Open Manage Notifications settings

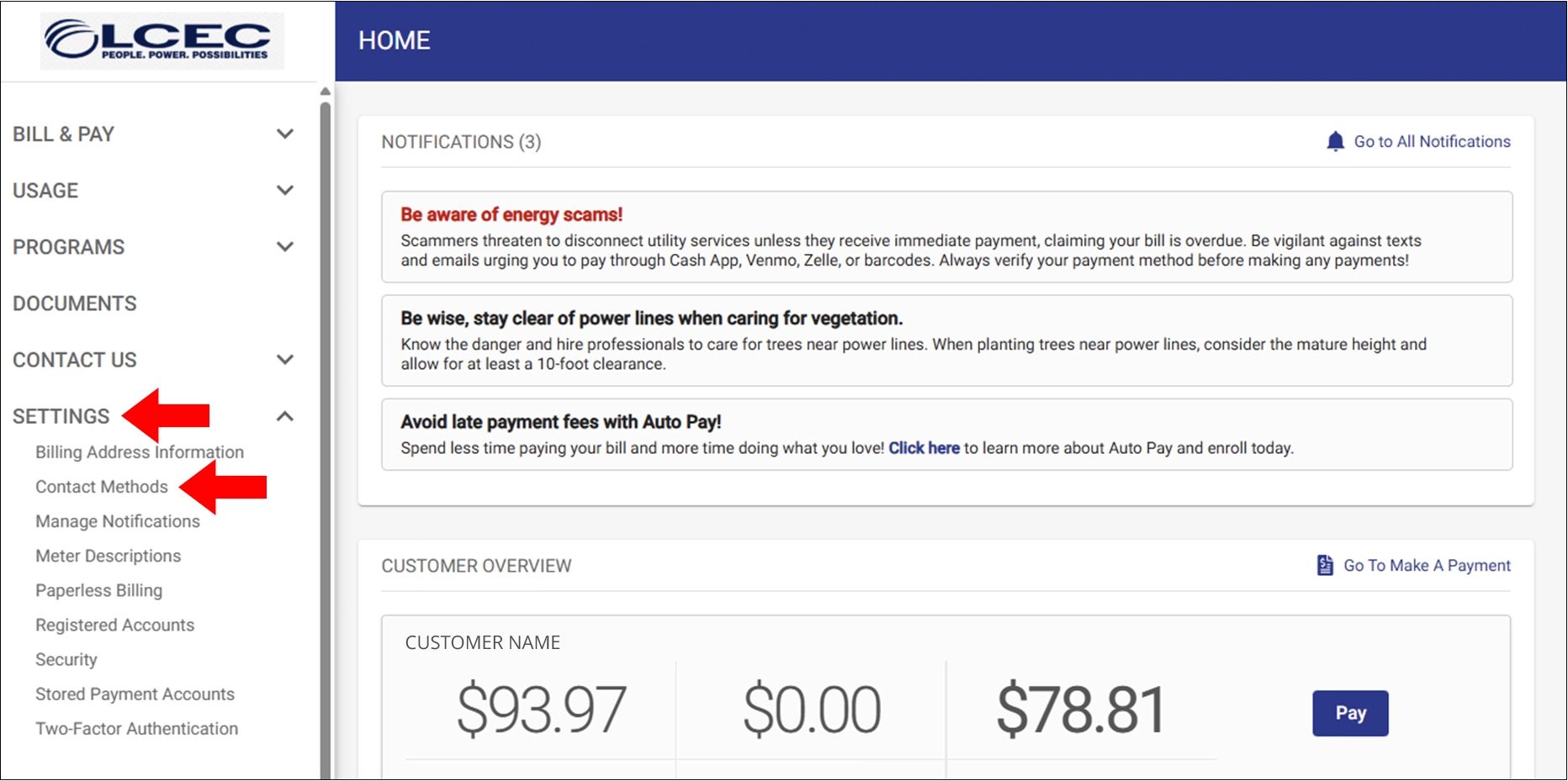pos(118,521)
